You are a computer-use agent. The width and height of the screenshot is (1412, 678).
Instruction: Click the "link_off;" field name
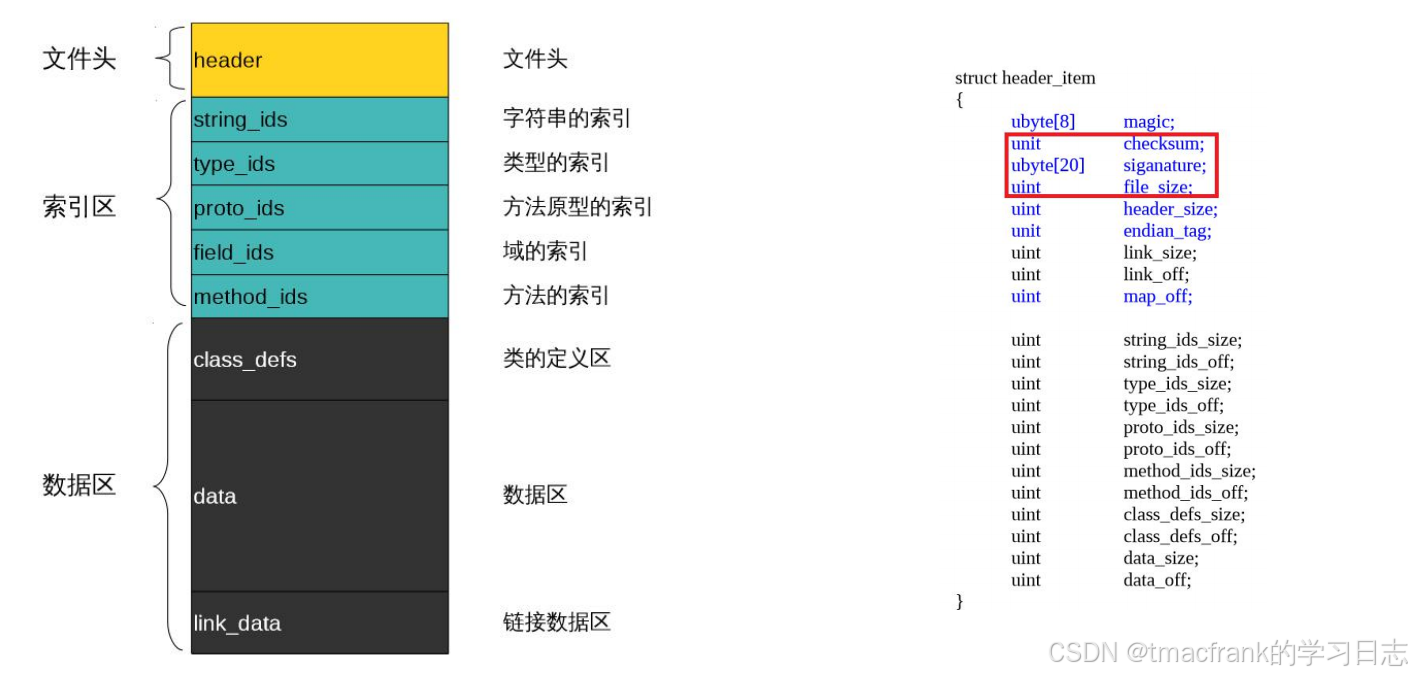1156,275
